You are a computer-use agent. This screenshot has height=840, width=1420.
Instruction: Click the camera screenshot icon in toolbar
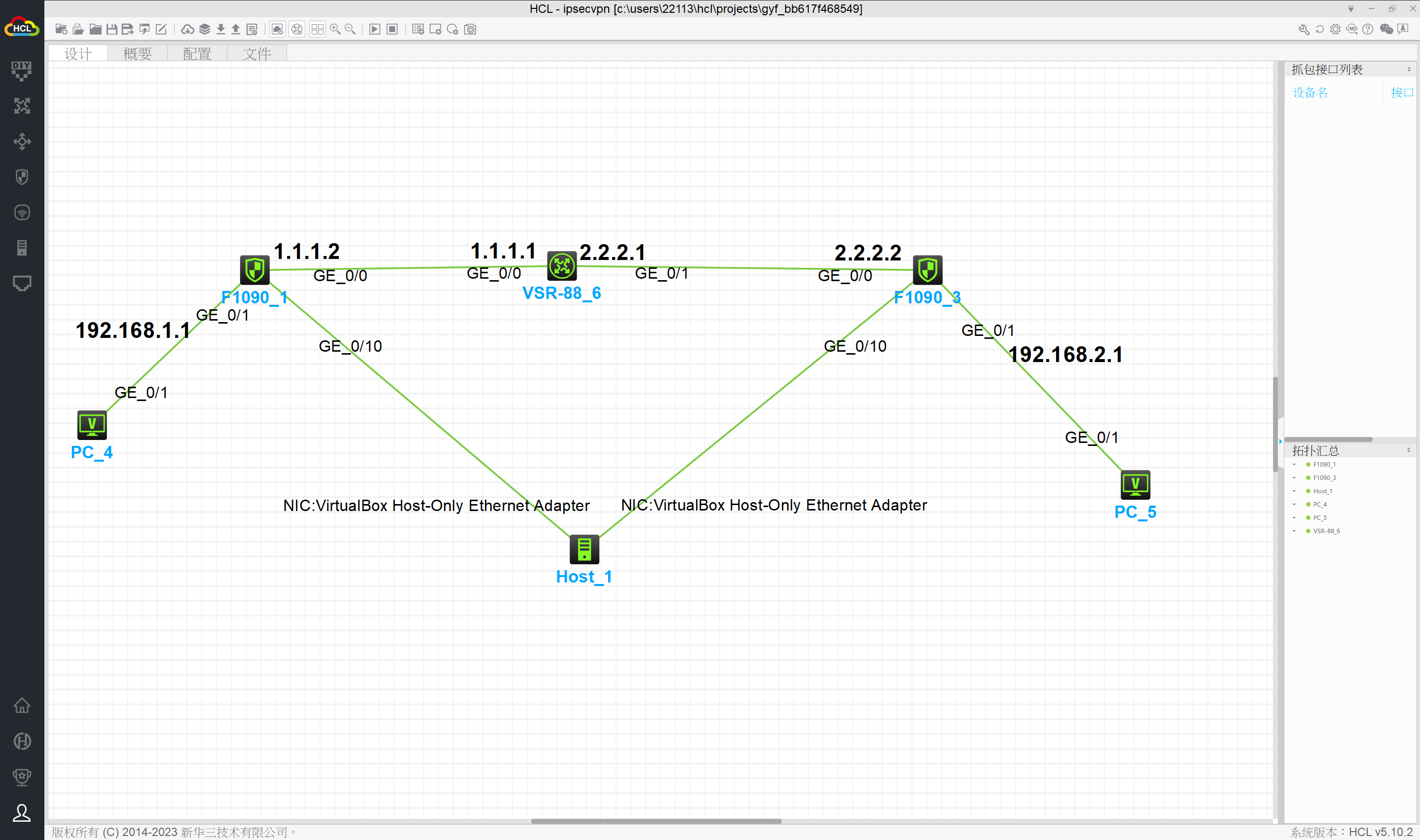coord(471,30)
